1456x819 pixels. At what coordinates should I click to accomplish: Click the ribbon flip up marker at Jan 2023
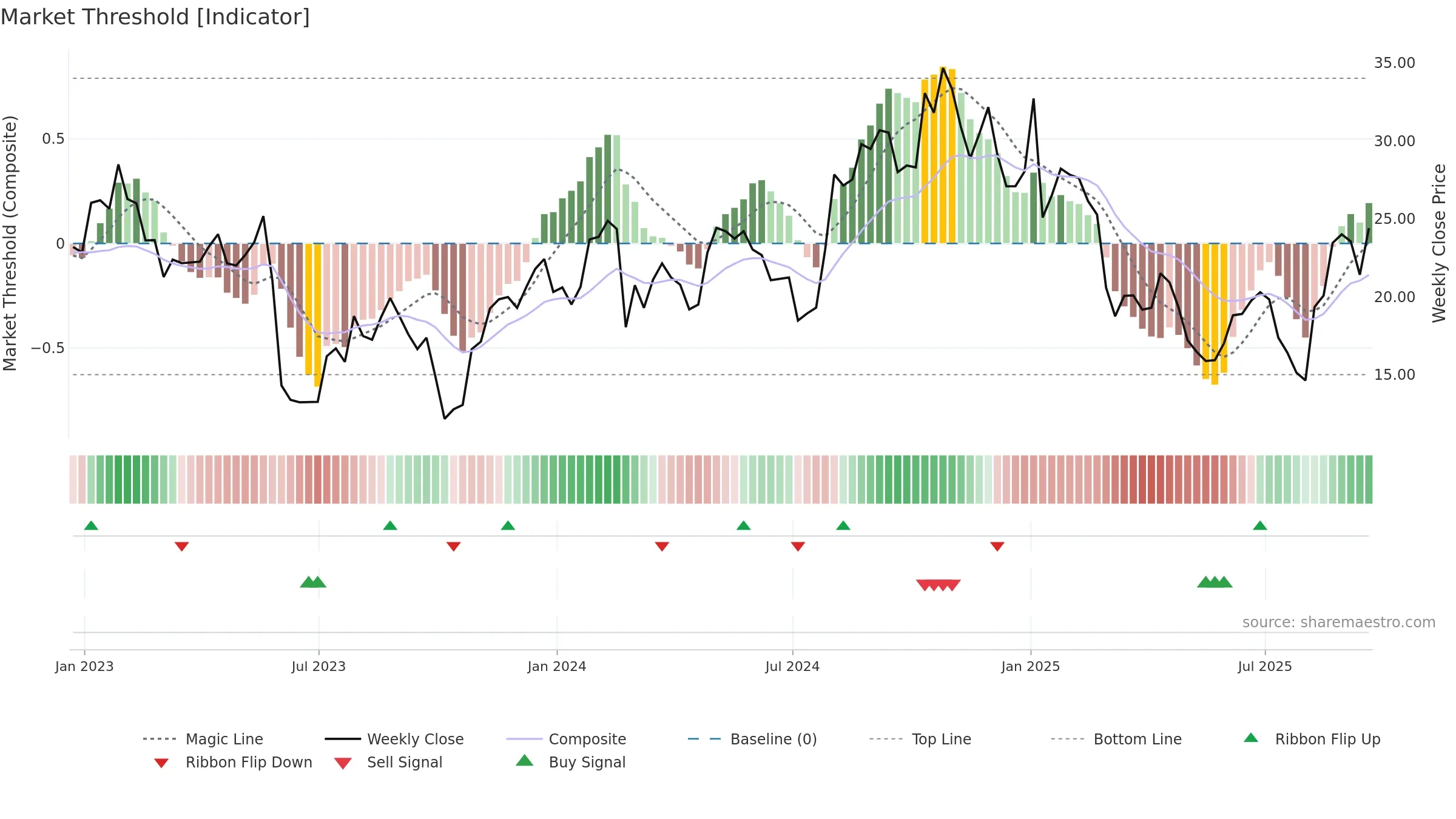[91, 525]
